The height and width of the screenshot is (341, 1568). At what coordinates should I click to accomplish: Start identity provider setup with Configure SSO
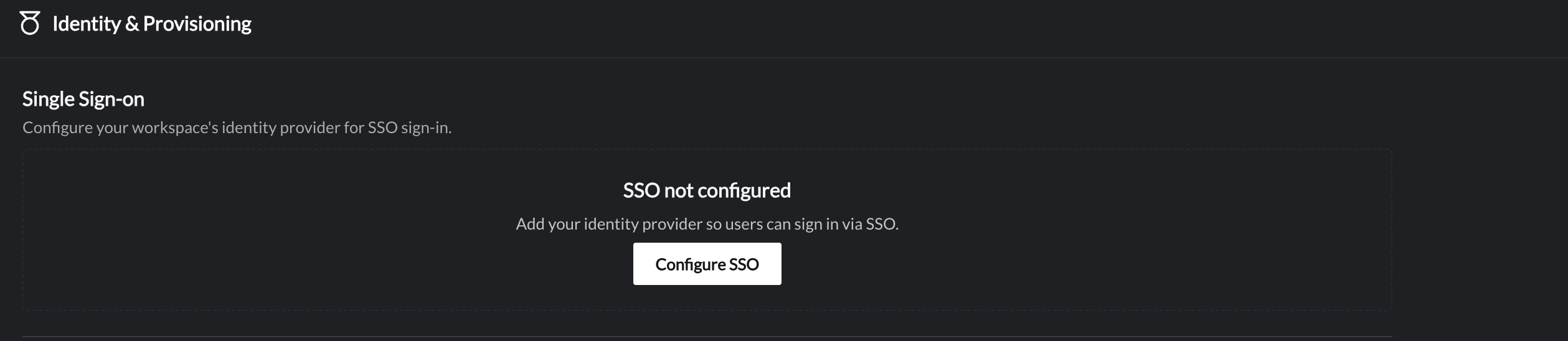point(707,264)
